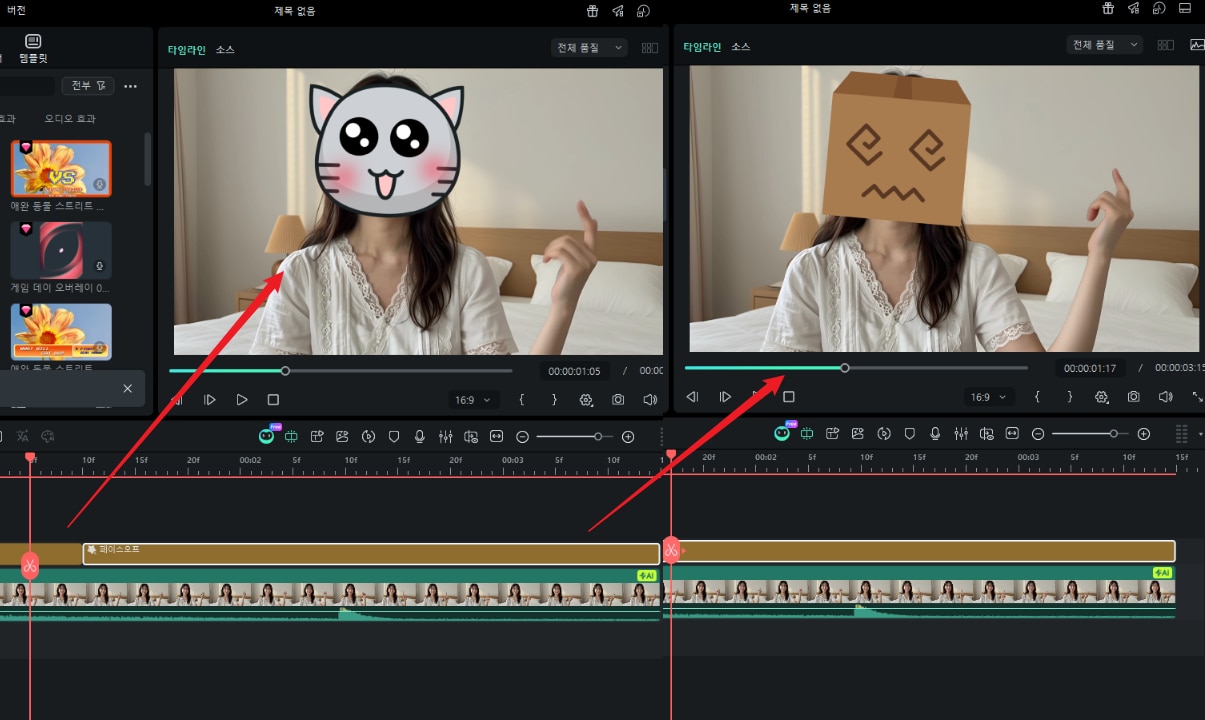Toggle volume in right preview
The image size is (1205, 720).
coord(1165,397)
